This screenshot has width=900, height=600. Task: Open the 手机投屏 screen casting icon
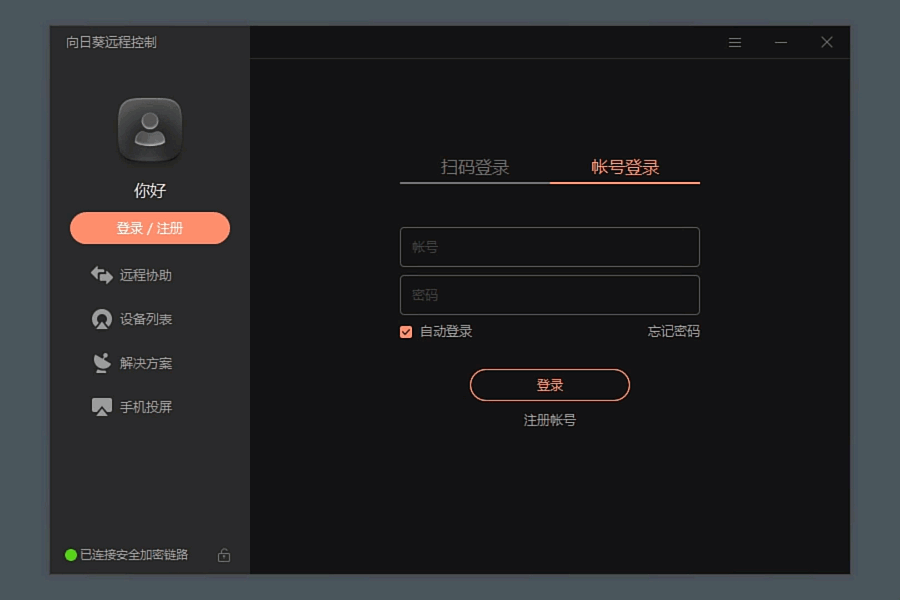pos(102,407)
